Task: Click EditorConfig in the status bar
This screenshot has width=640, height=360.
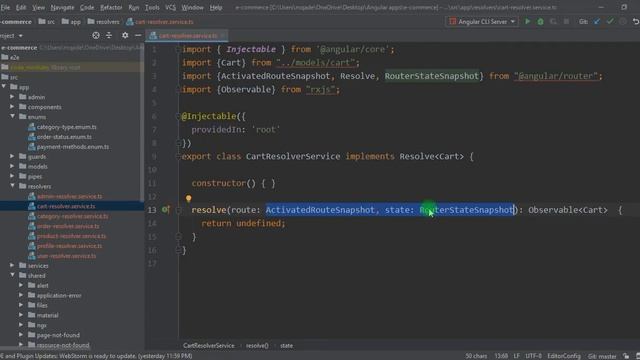Action: (x=564, y=356)
